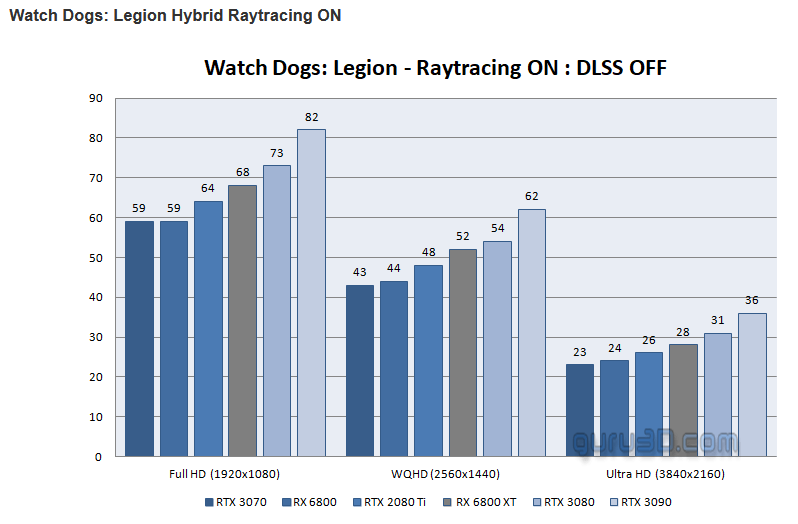Click the data value '82' above Full HD
Viewport: 798px width, 524px height.
pos(311,118)
